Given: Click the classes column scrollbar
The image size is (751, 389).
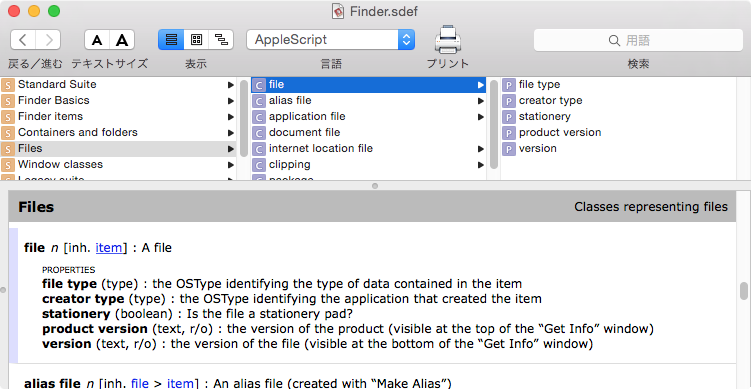Looking at the screenshot, I should point(494,125).
